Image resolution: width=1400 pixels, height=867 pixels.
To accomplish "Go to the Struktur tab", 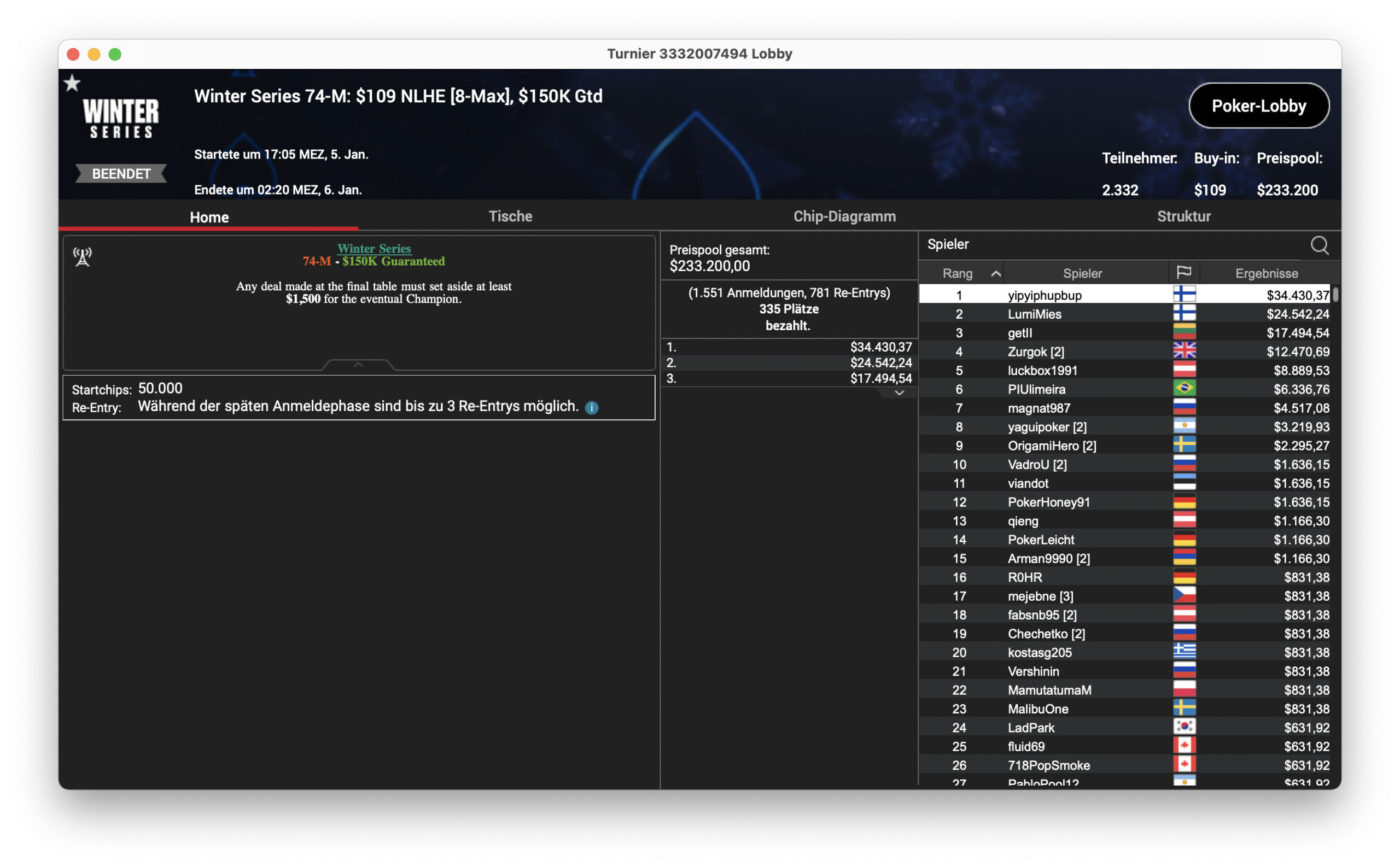I will coord(1183,216).
